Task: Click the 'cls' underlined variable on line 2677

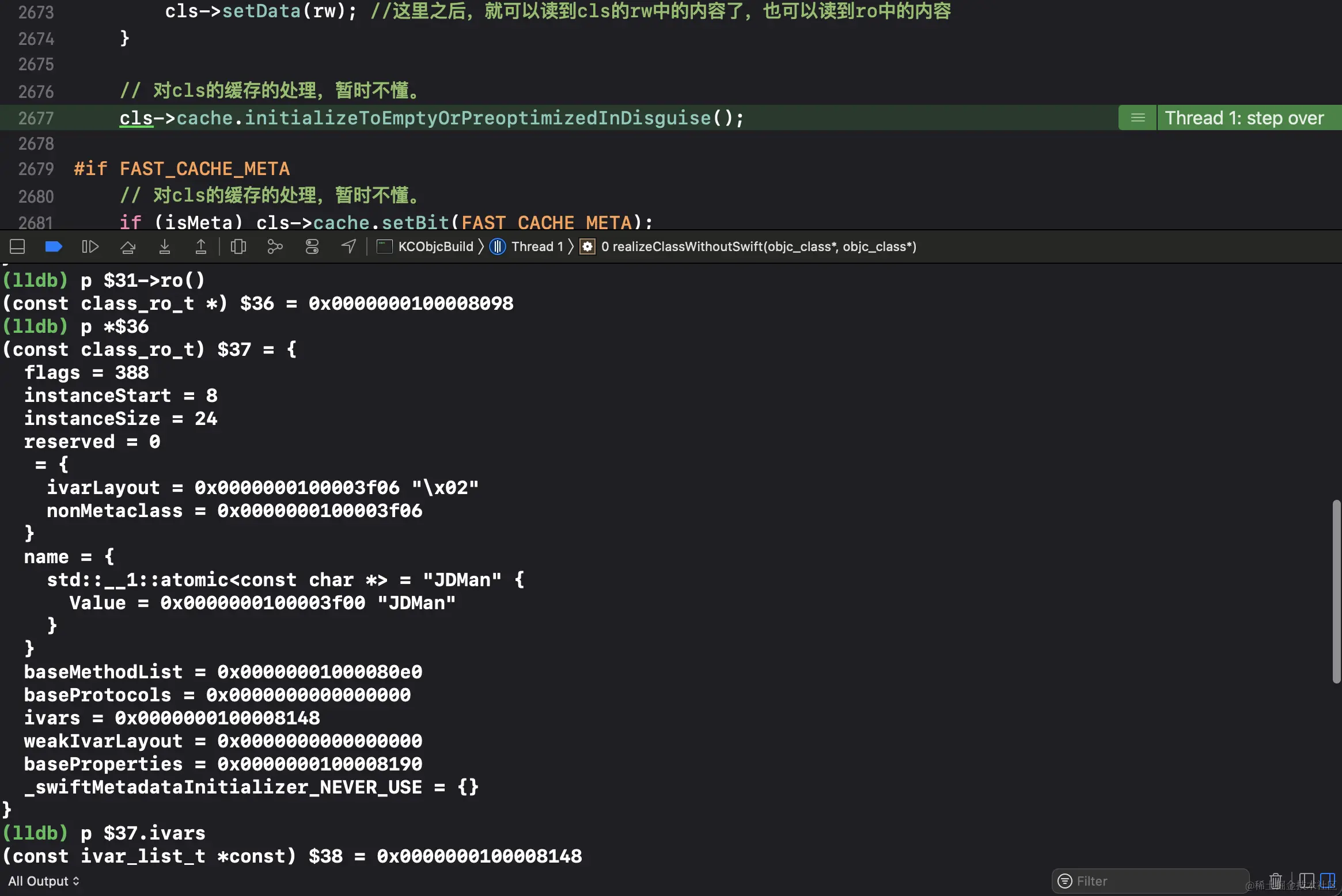Action: 136,118
